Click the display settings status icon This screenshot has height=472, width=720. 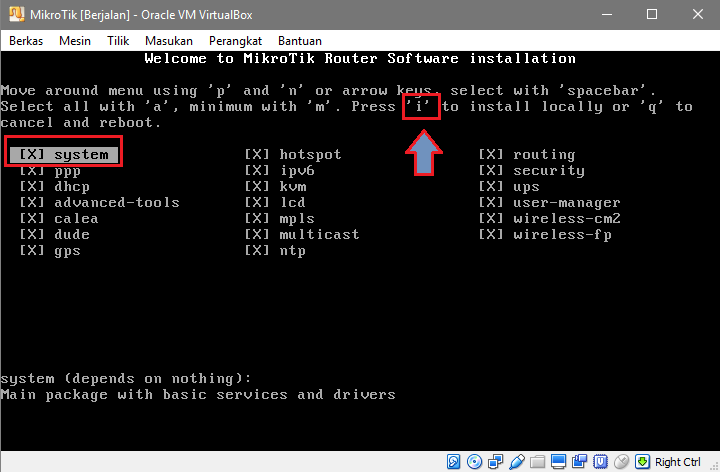tap(558, 461)
